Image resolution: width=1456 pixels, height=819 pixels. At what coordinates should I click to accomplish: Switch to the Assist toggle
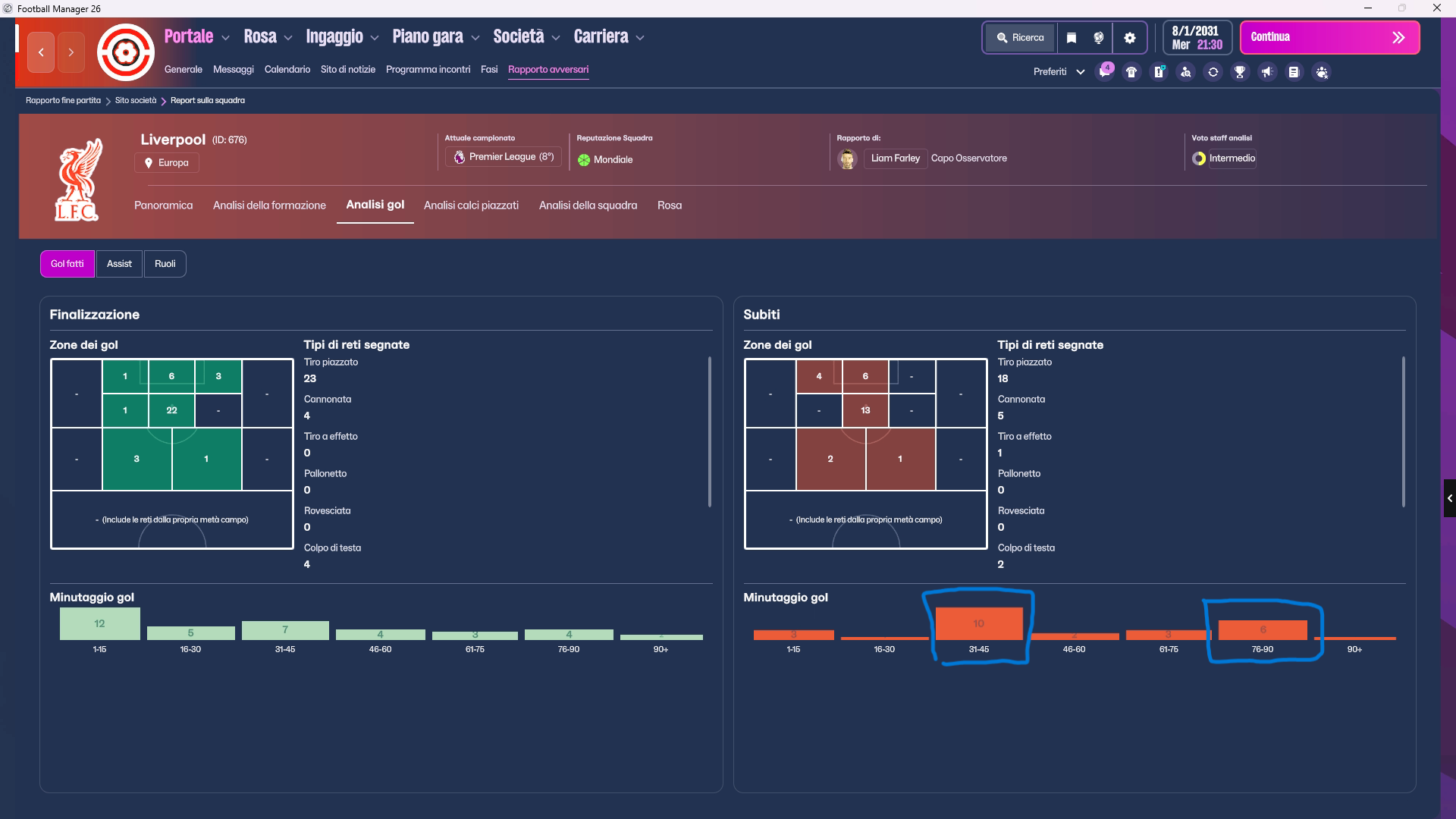coord(119,264)
